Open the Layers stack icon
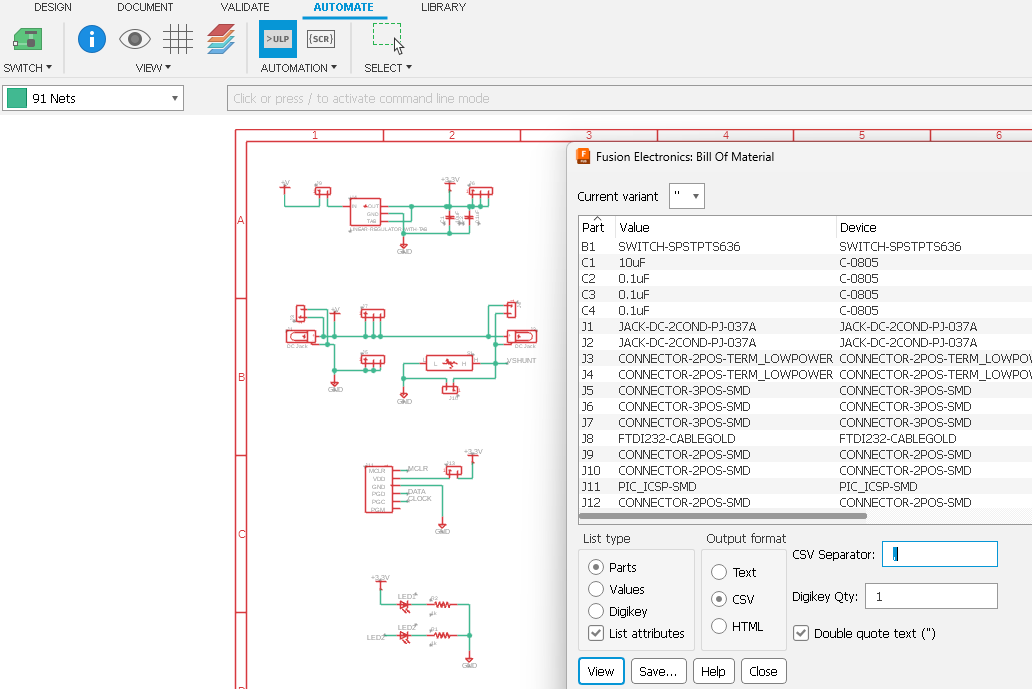The height and width of the screenshot is (689, 1032). tap(221, 39)
